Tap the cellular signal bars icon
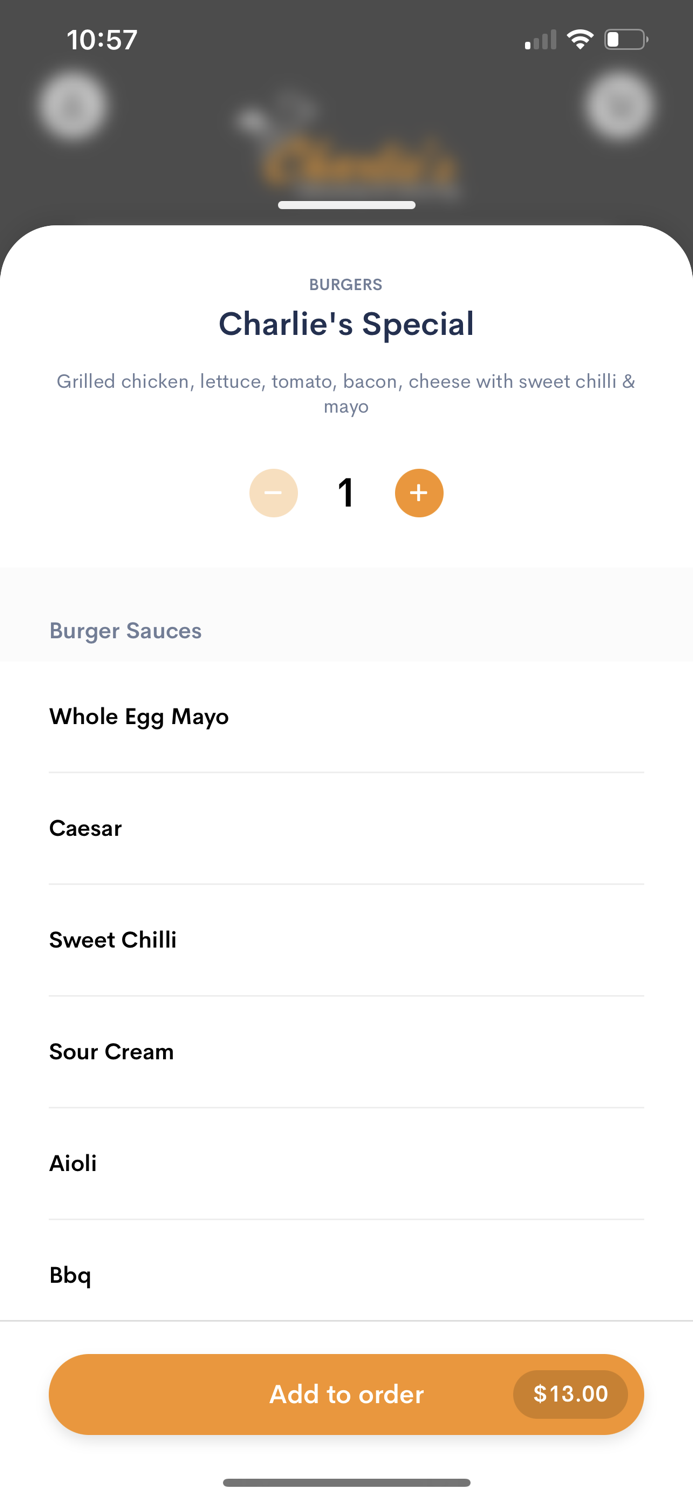 pyautogui.click(x=540, y=40)
